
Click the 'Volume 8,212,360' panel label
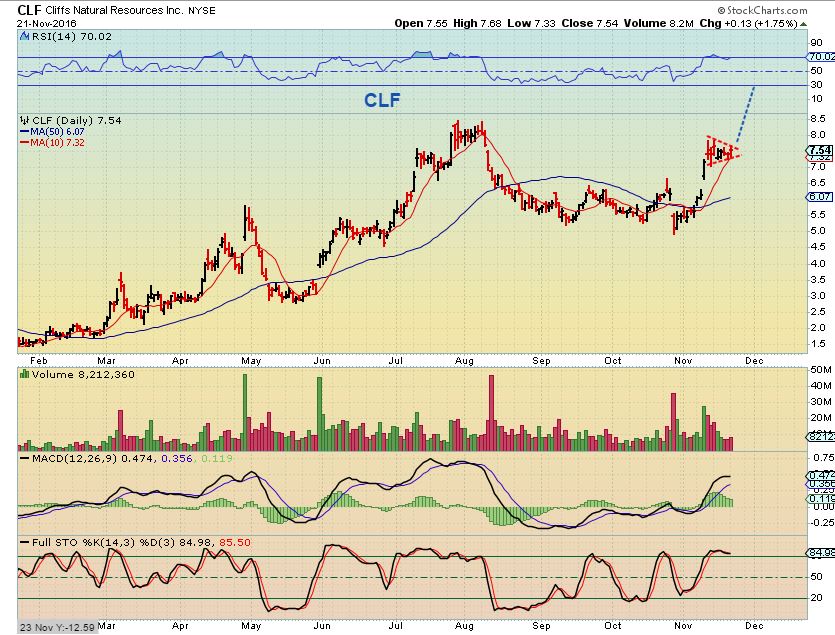[x=83, y=375]
